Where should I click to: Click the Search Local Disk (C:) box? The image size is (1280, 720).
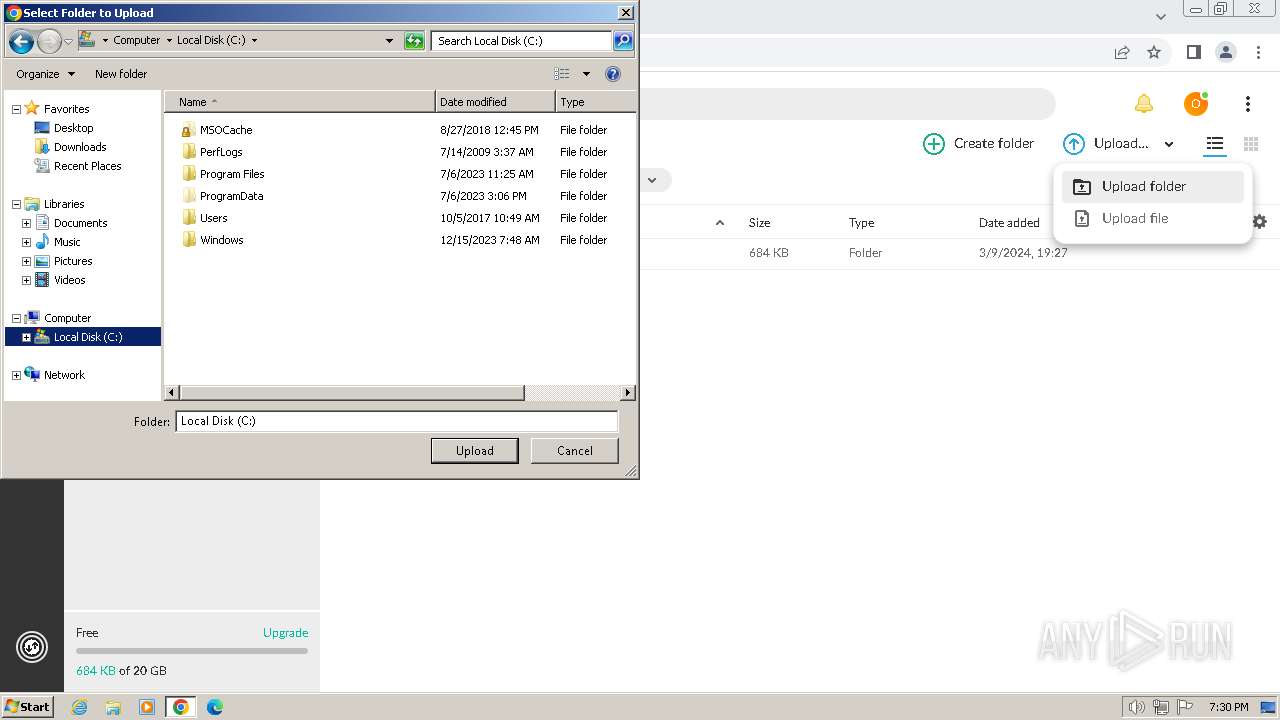(521, 41)
